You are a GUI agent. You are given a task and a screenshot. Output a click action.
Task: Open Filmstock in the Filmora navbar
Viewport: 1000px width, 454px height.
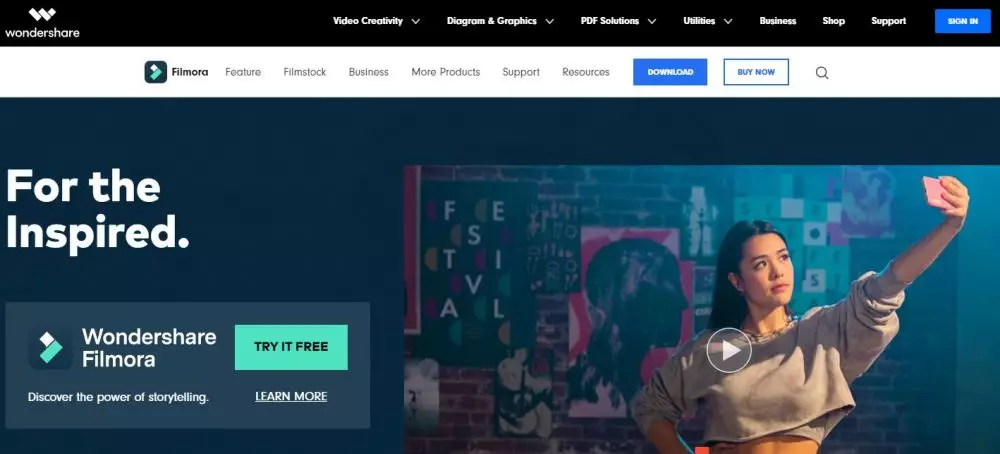(x=305, y=72)
